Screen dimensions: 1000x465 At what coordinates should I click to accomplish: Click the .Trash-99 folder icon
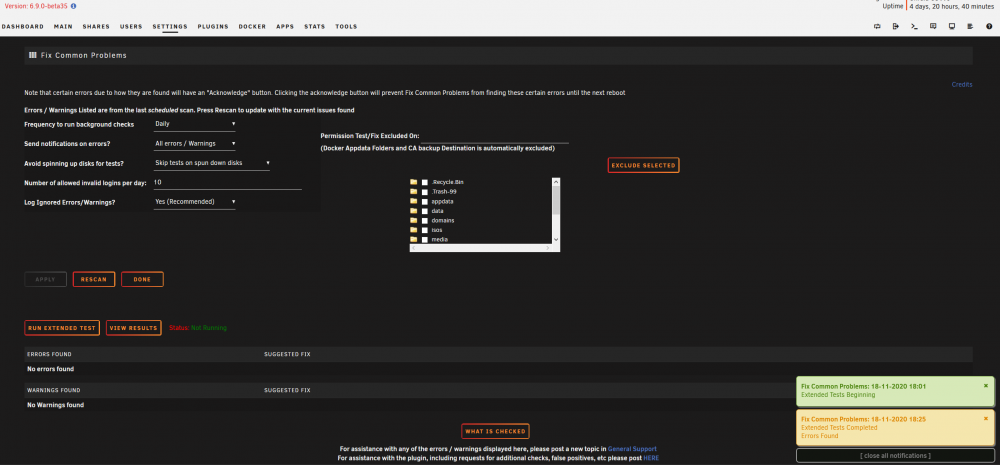[414, 192]
